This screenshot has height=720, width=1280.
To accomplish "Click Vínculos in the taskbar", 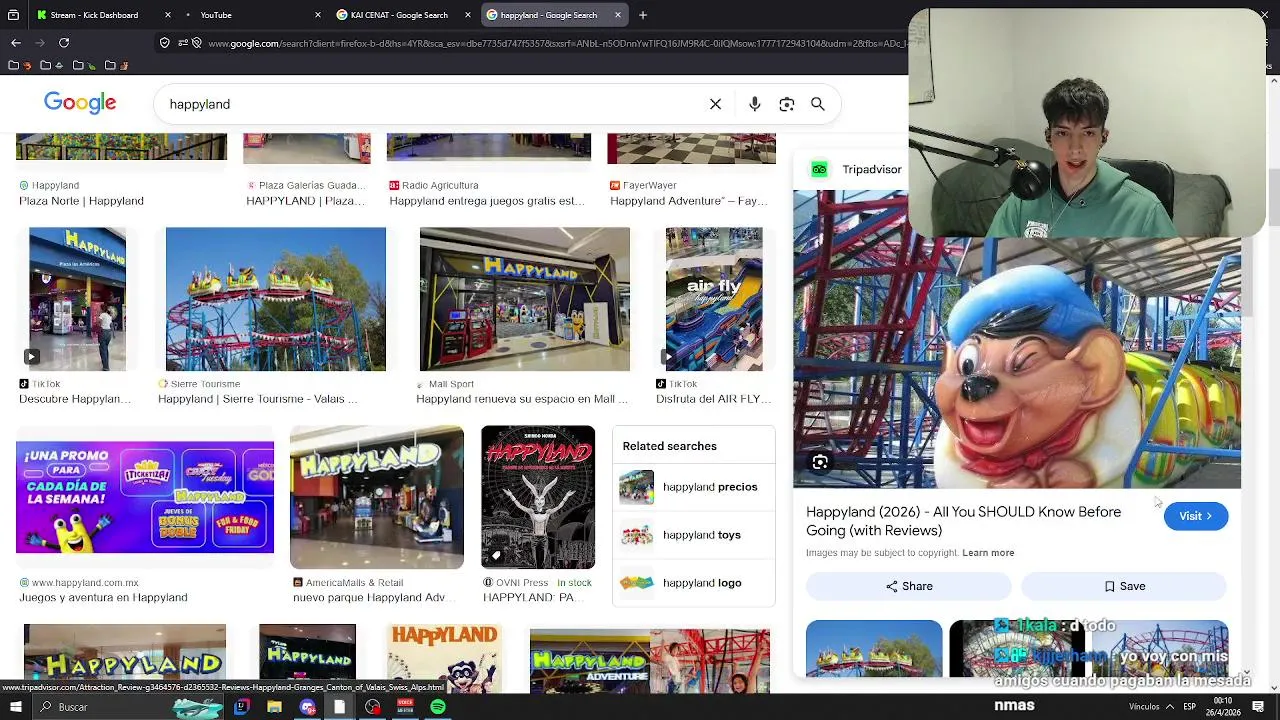I will (1144, 707).
